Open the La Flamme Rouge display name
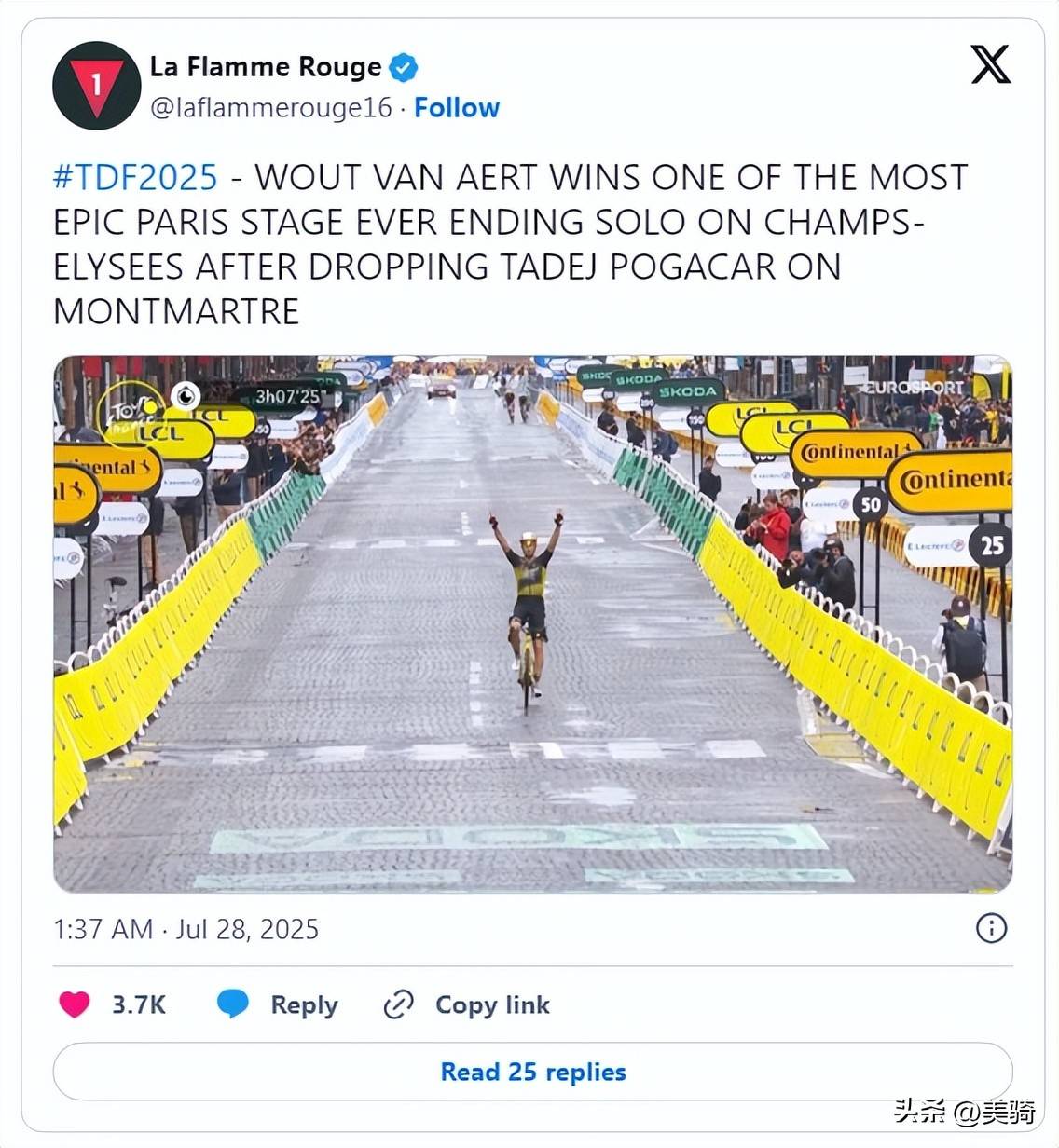This screenshot has height=1148, width=1059. [266, 67]
